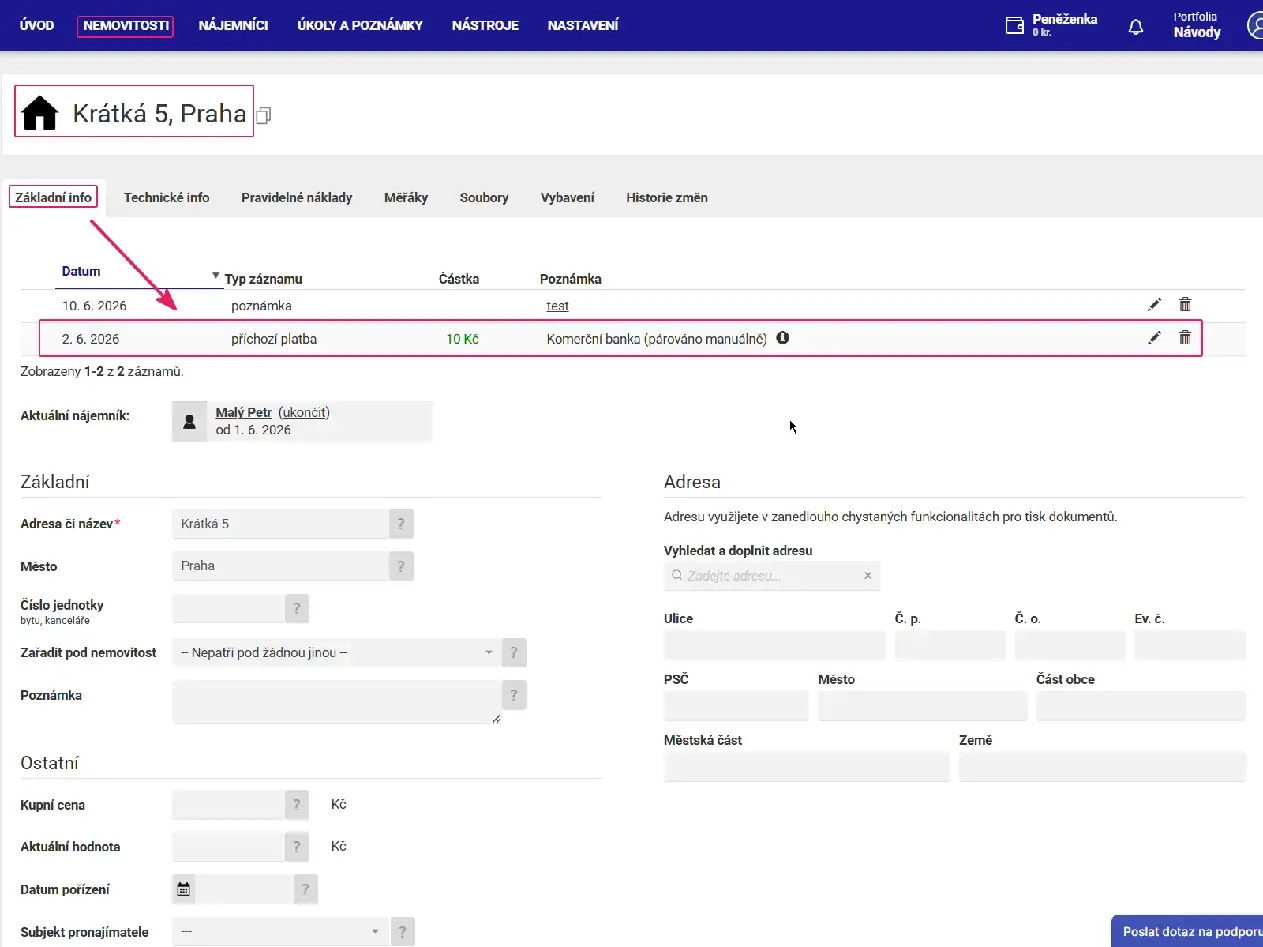1263x947 pixels.
Task: Click the Město input showing Praha
Action: pyautogui.click(x=280, y=565)
